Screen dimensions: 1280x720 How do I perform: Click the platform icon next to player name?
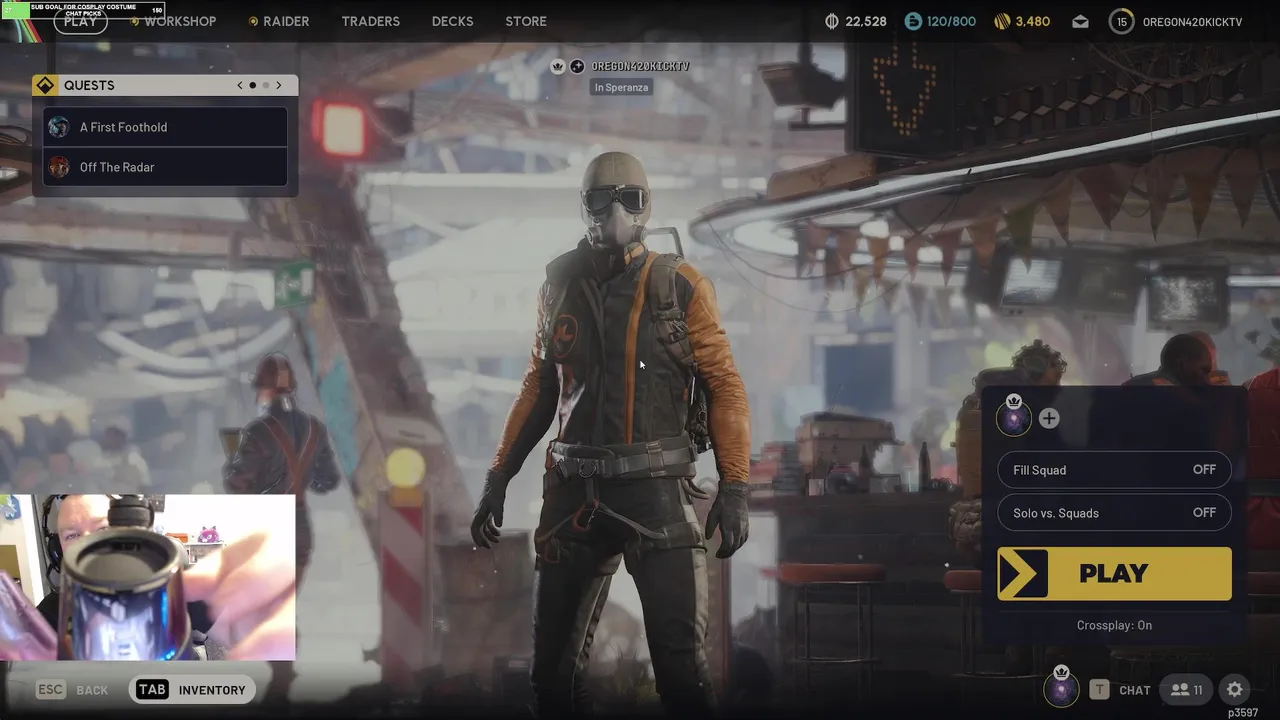coord(577,66)
